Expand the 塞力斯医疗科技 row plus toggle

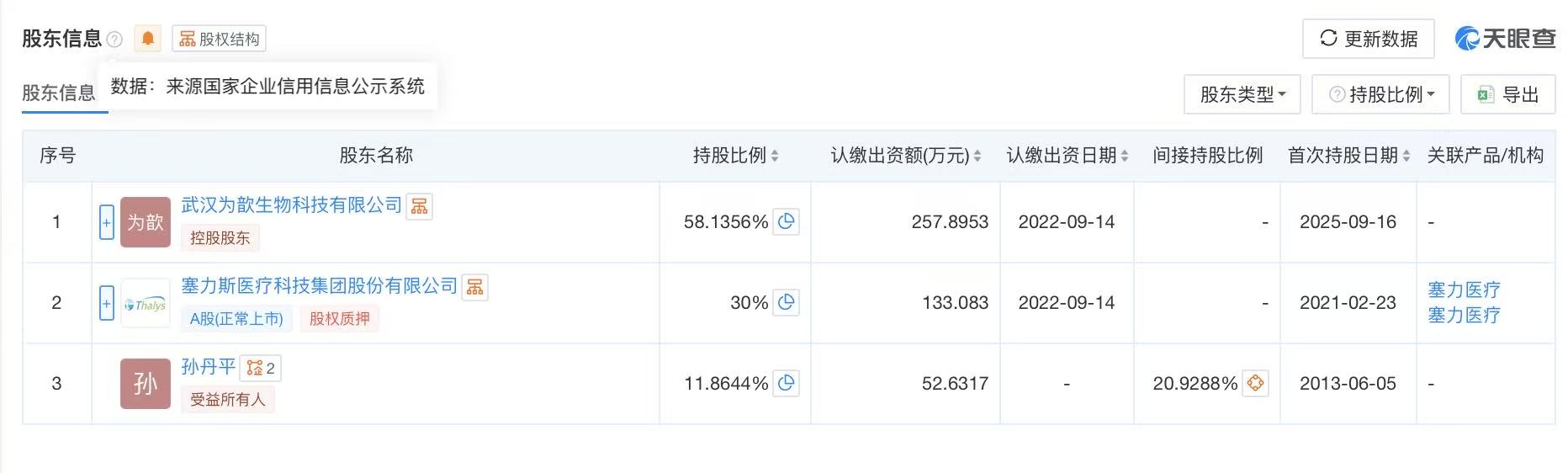tap(107, 303)
